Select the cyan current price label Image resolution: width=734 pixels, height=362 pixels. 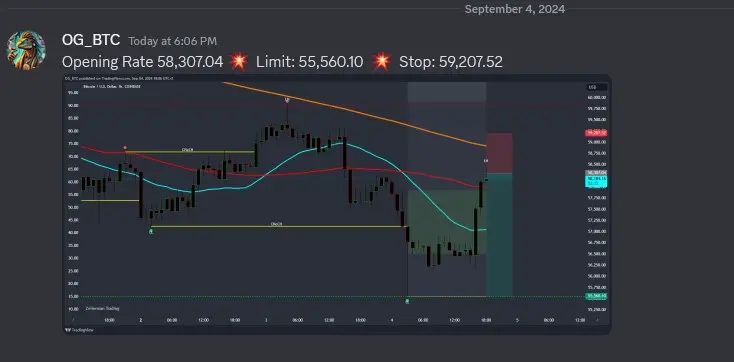pyautogui.click(x=596, y=181)
